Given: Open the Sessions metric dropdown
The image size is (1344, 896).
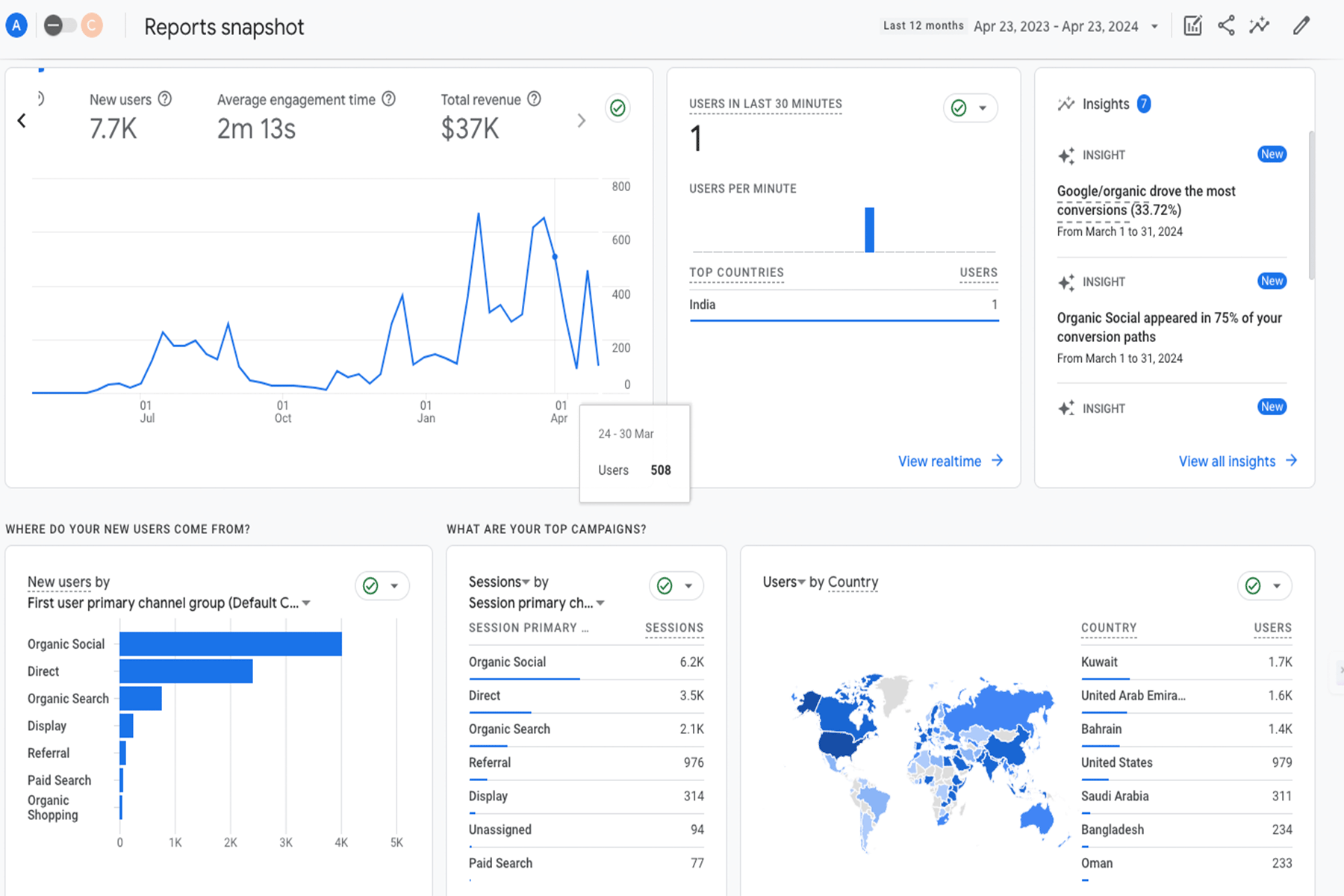Looking at the screenshot, I should (500, 582).
